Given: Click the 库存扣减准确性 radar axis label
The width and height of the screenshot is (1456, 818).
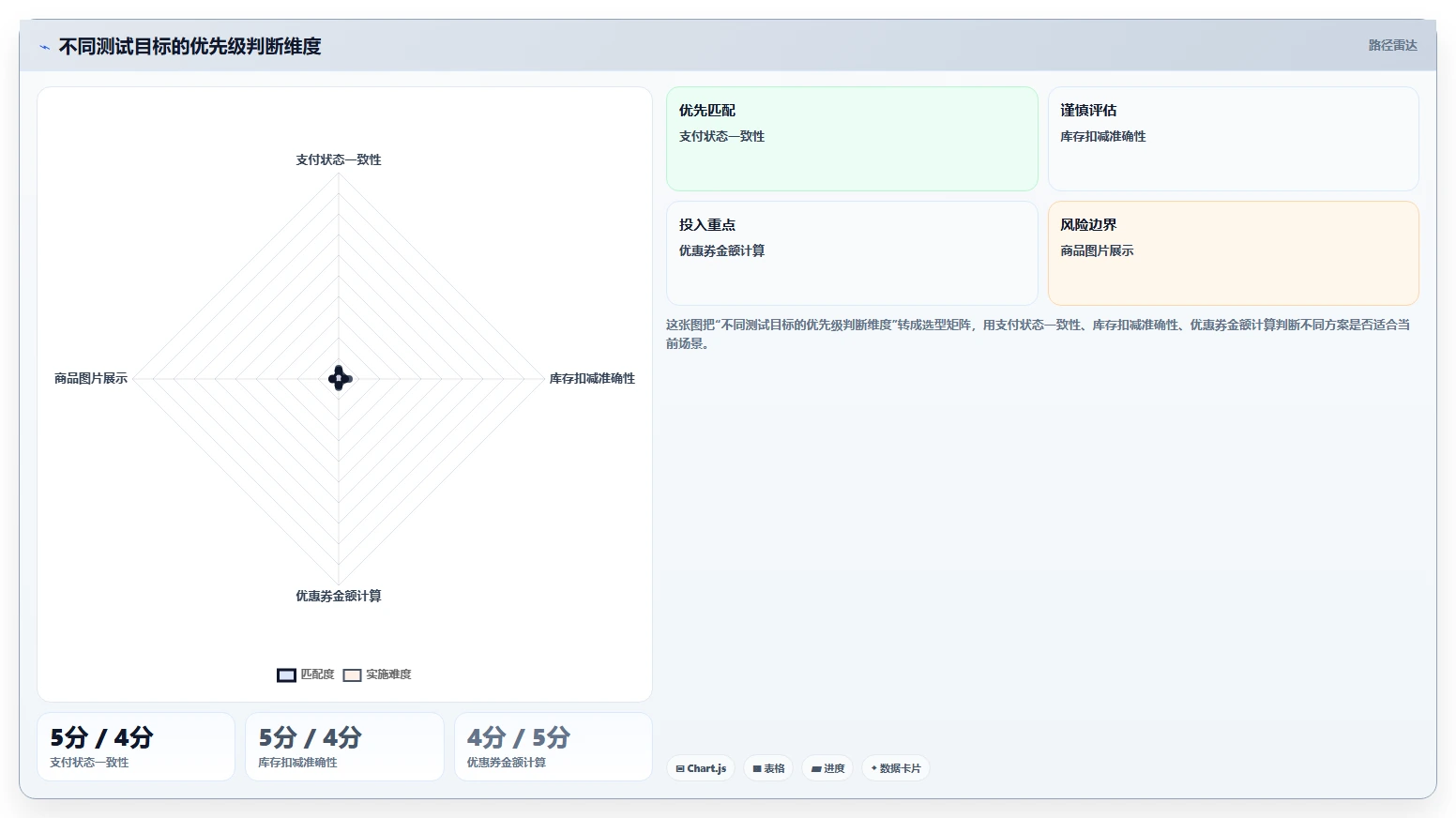Looking at the screenshot, I should click(x=592, y=378).
